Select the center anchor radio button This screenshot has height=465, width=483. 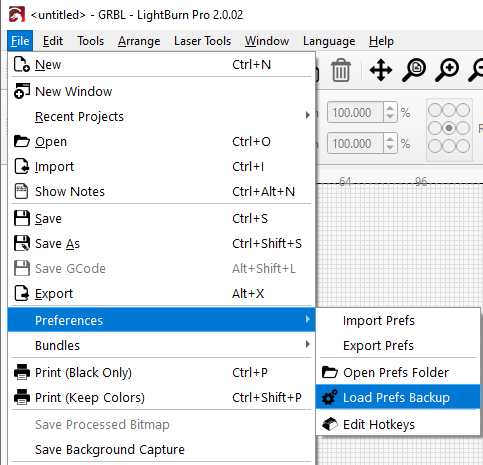[x=449, y=128]
